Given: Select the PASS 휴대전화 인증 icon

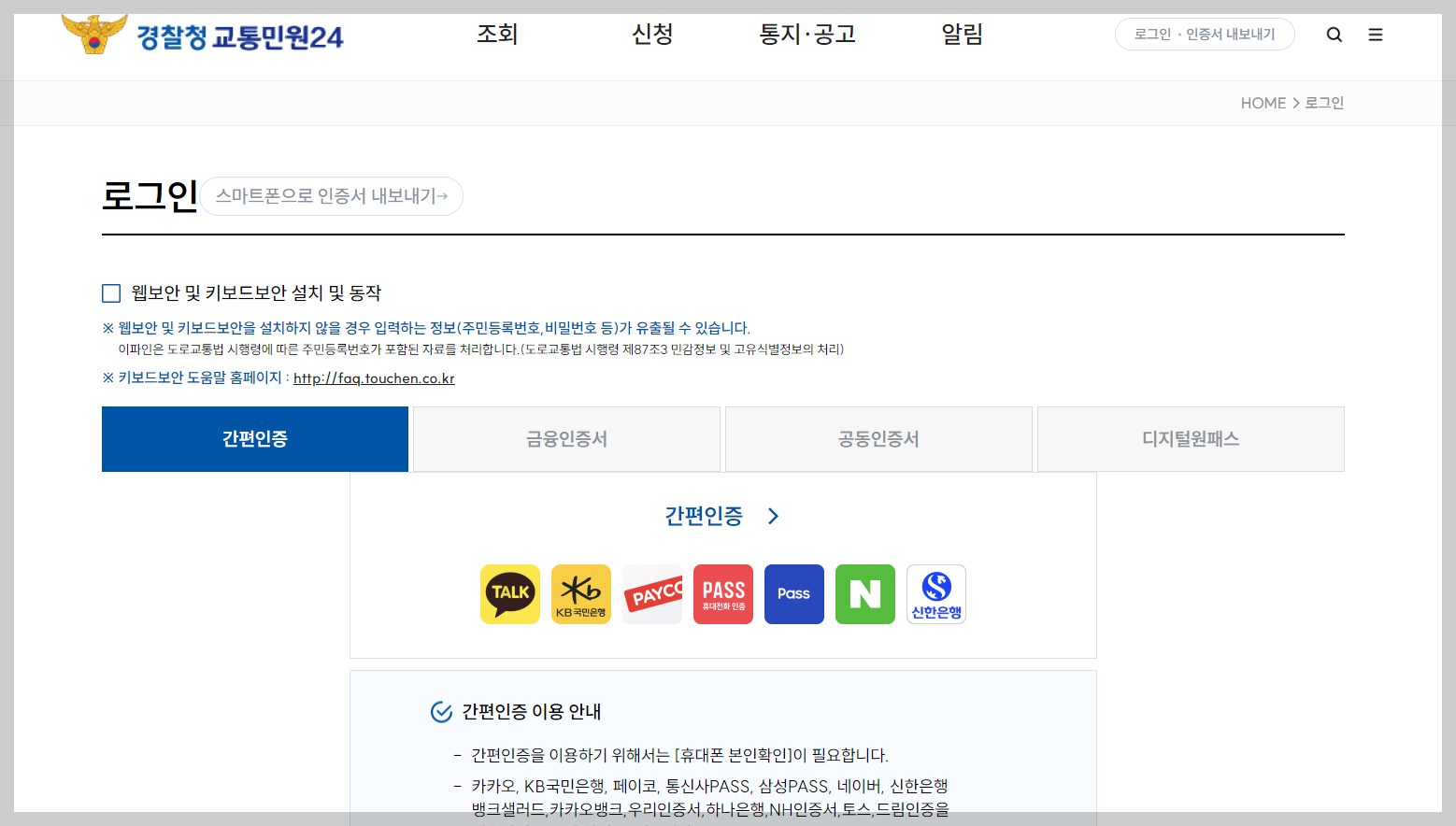Looking at the screenshot, I should pyautogui.click(x=722, y=593).
